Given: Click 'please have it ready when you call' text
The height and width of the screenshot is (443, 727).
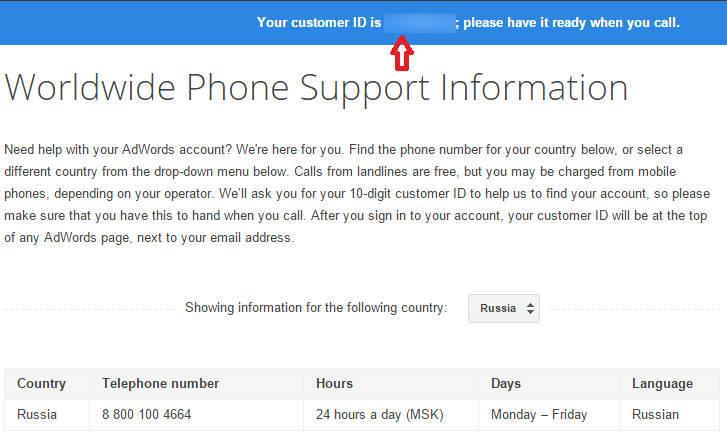Looking at the screenshot, I should (x=572, y=22).
